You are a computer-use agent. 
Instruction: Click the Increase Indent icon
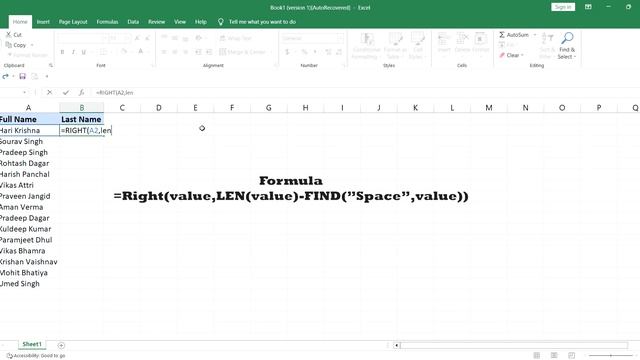[209, 52]
